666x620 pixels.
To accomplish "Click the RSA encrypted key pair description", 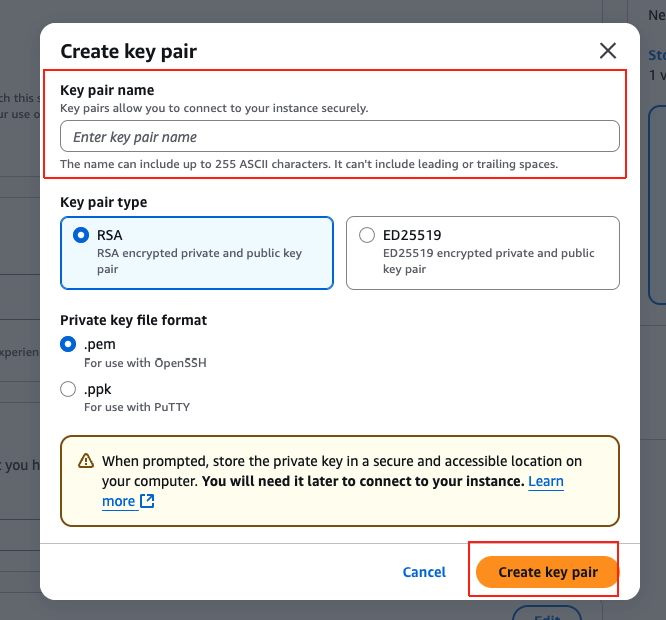I will pyautogui.click(x=199, y=261).
